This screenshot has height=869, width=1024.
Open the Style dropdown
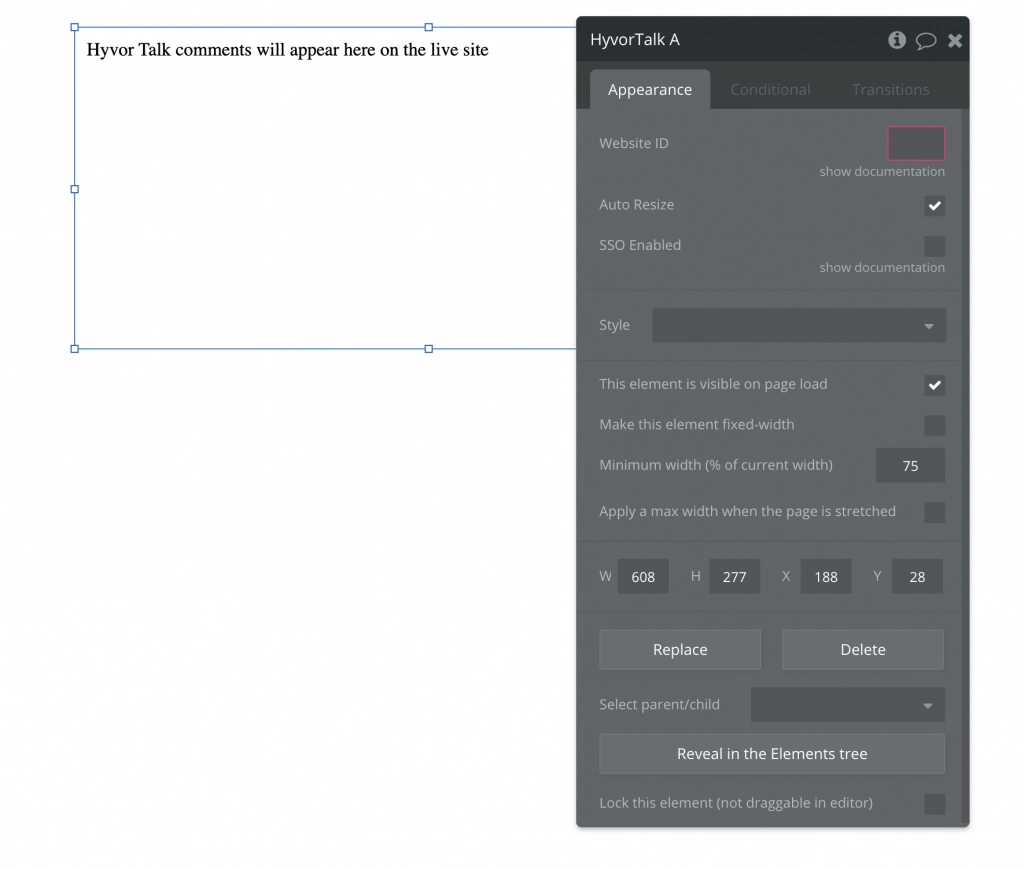[x=799, y=325]
